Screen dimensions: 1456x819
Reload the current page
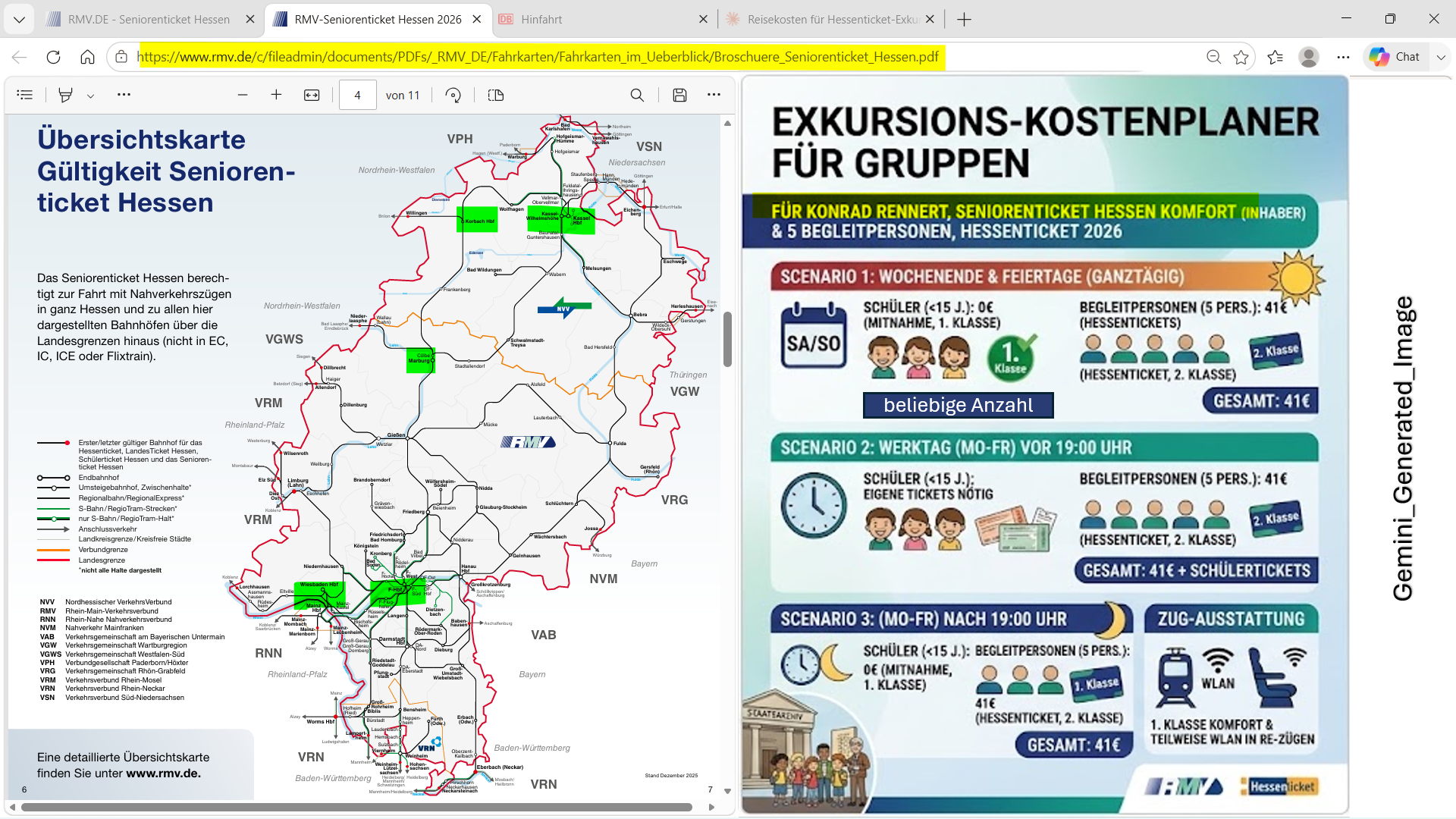click(53, 57)
